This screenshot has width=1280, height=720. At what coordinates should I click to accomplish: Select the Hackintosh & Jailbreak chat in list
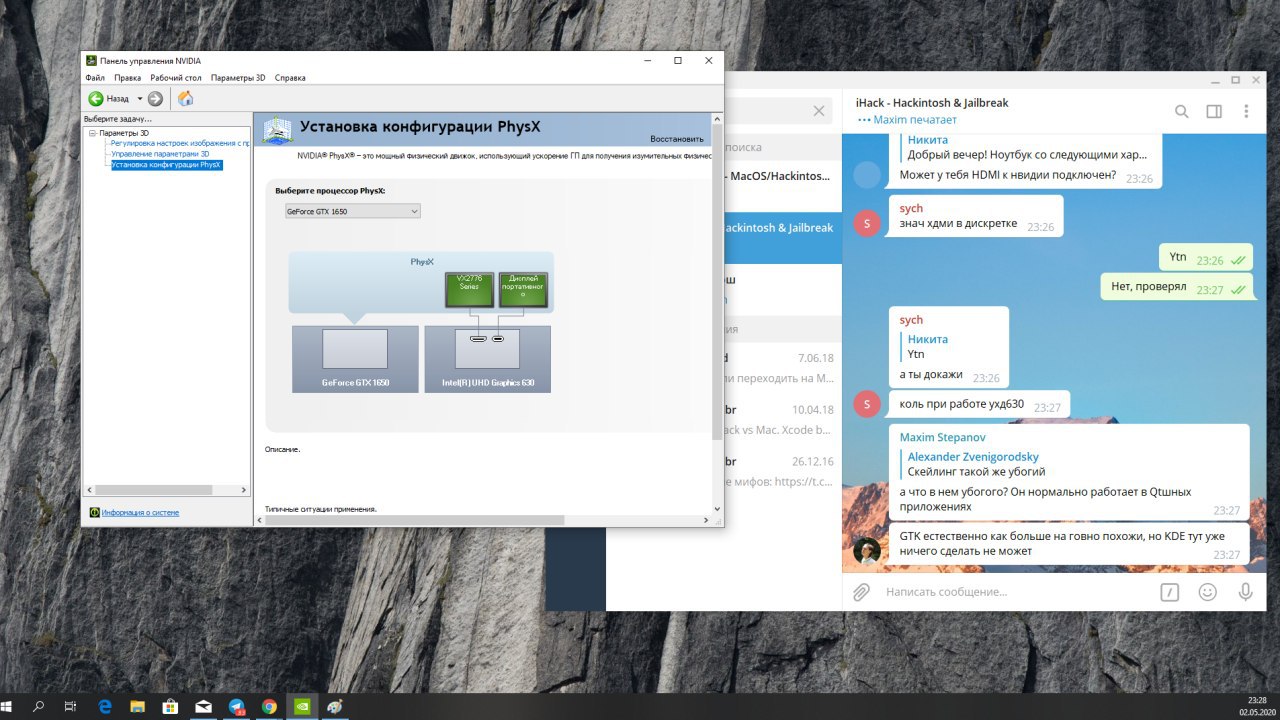coord(782,236)
